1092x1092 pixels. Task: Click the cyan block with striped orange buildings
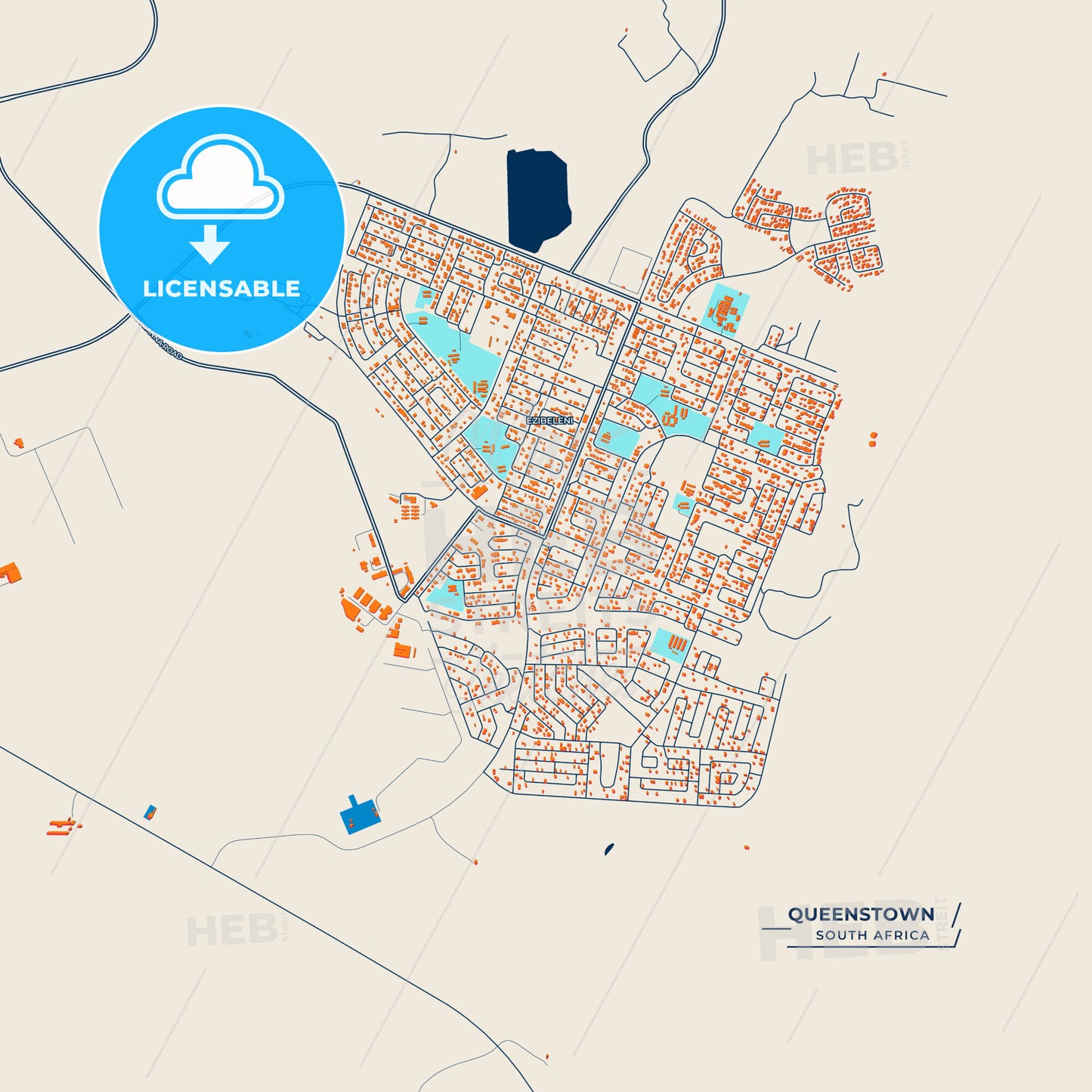click(x=671, y=645)
